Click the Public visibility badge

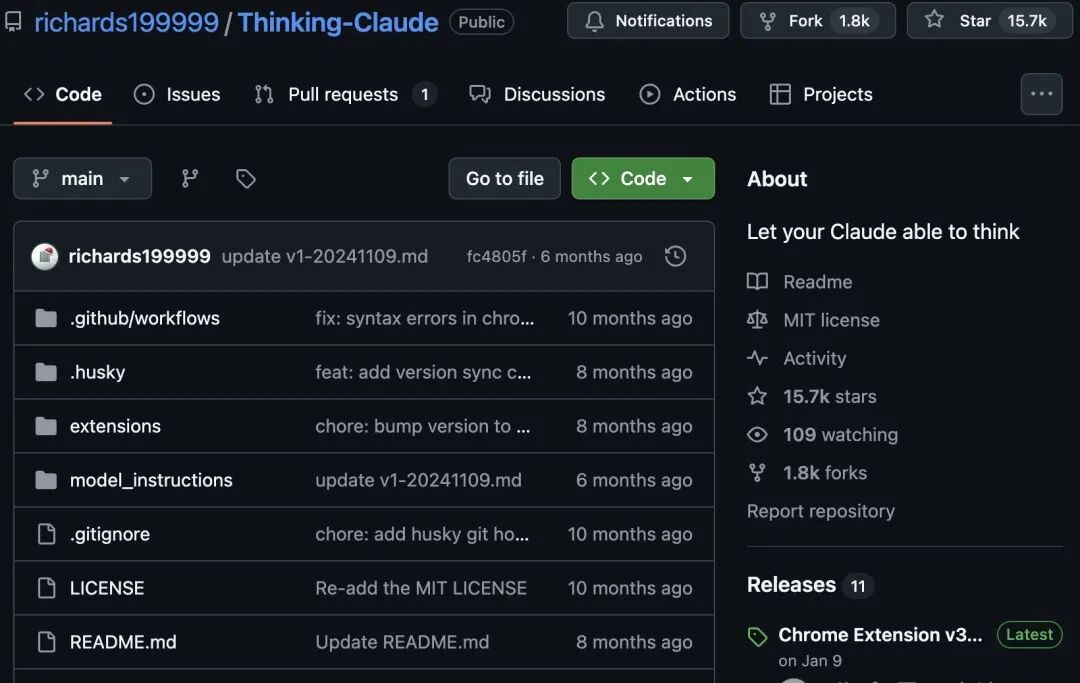click(481, 22)
